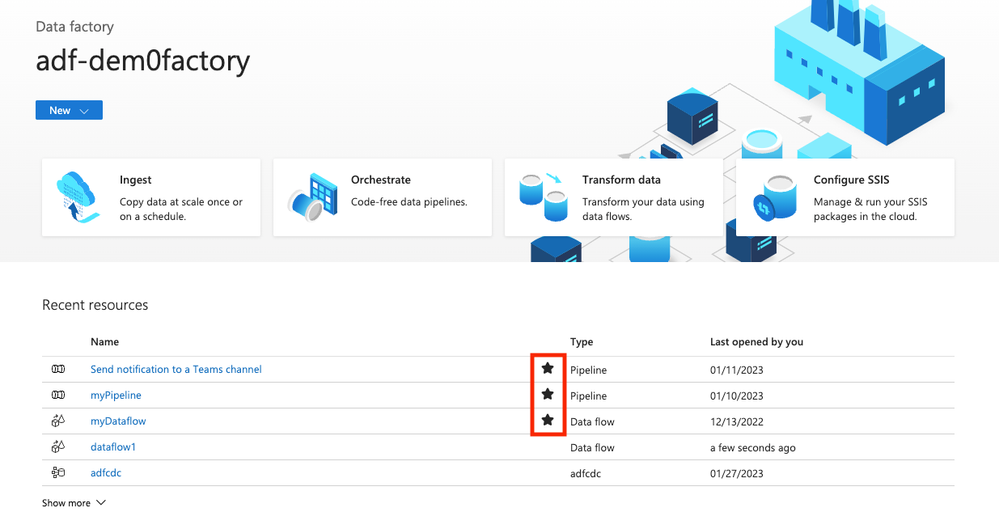Open the adfcdc link
Viewport: 999px width, 529px height.
[x=106, y=473]
